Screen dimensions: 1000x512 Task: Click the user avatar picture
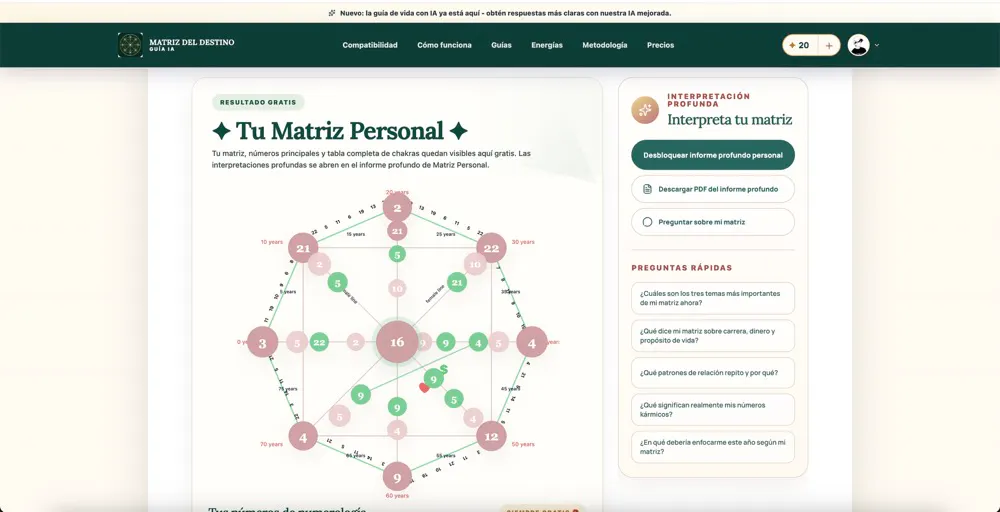pyautogui.click(x=858, y=45)
